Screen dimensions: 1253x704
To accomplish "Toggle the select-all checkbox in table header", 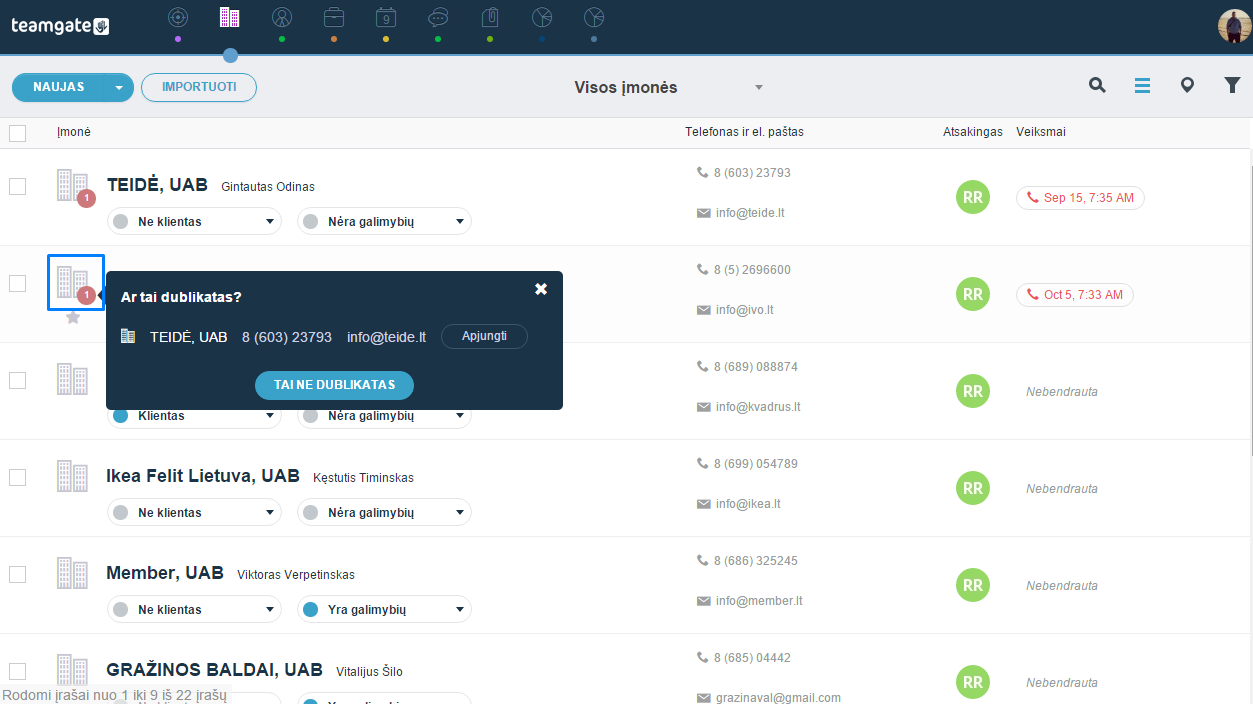I will [x=17, y=133].
